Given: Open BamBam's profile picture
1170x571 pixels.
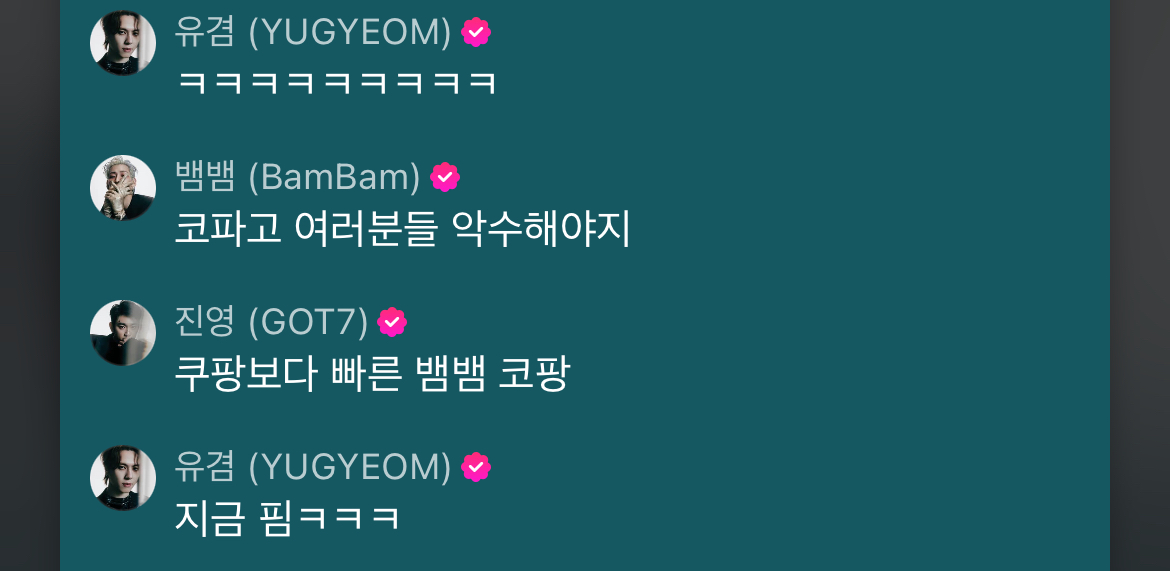Looking at the screenshot, I should 122,187.
